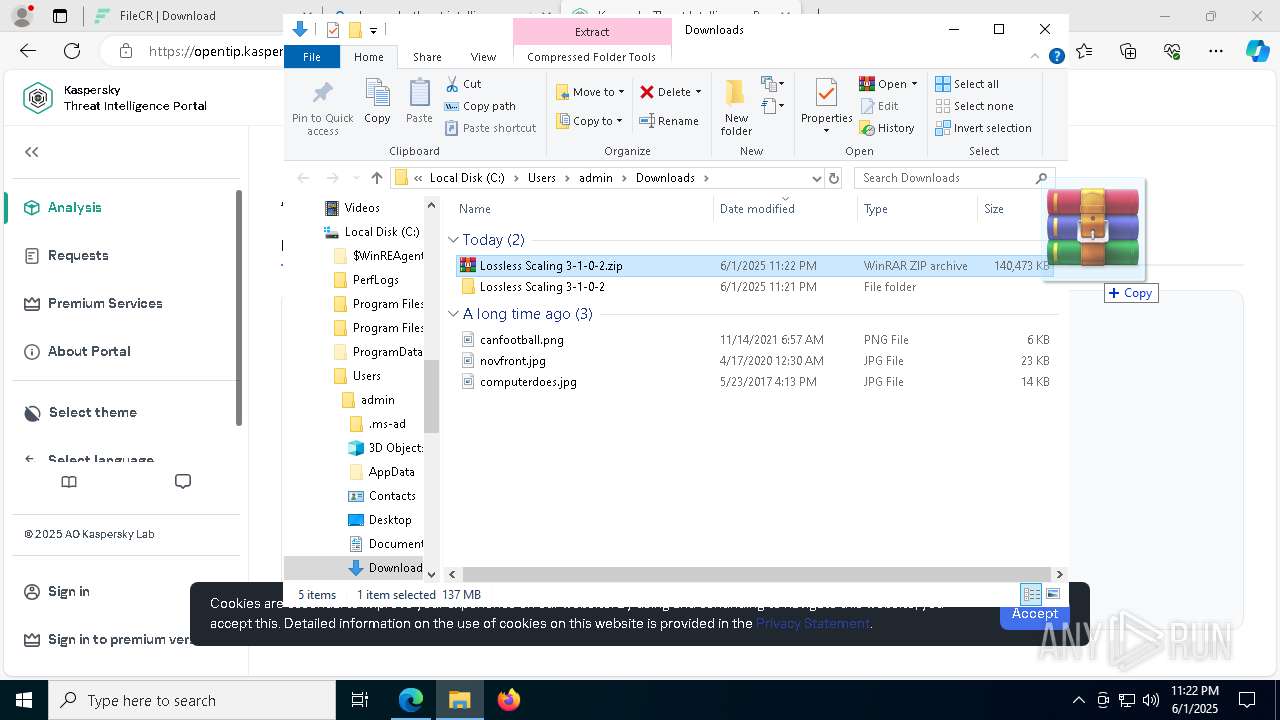Click the Extract contextual tab
The height and width of the screenshot is (720, 1280).
tap(592, 31)
